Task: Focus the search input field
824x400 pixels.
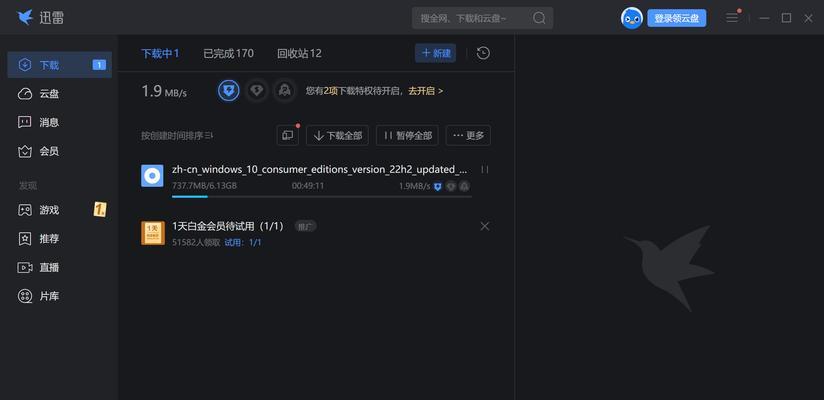Action: click(x=476, y=18)
